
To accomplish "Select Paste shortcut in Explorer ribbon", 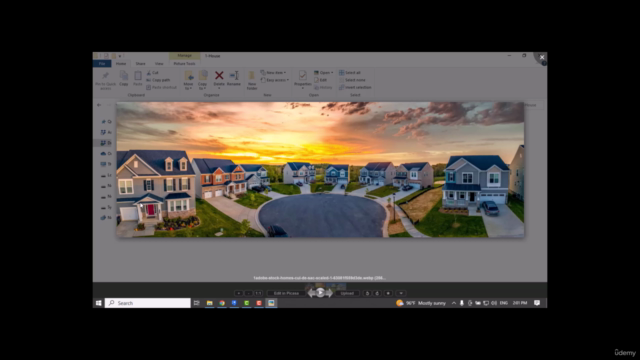I will [x=162, y=87].
